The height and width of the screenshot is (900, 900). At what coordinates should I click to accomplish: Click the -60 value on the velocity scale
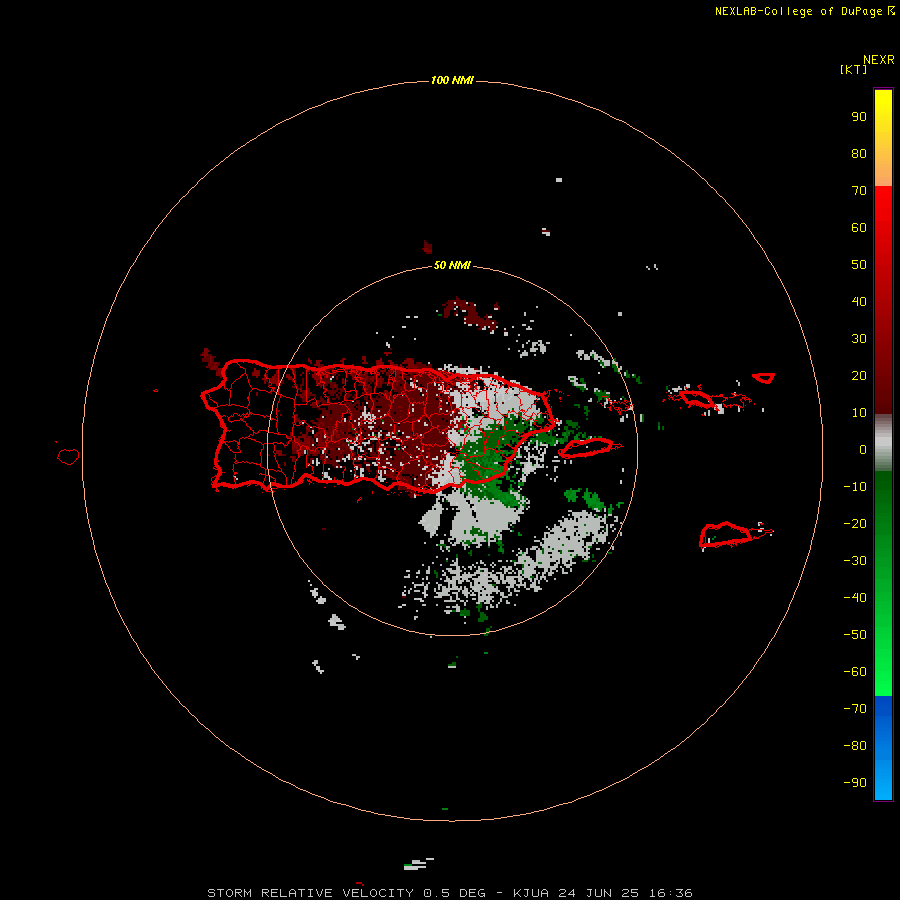(855, 672)
